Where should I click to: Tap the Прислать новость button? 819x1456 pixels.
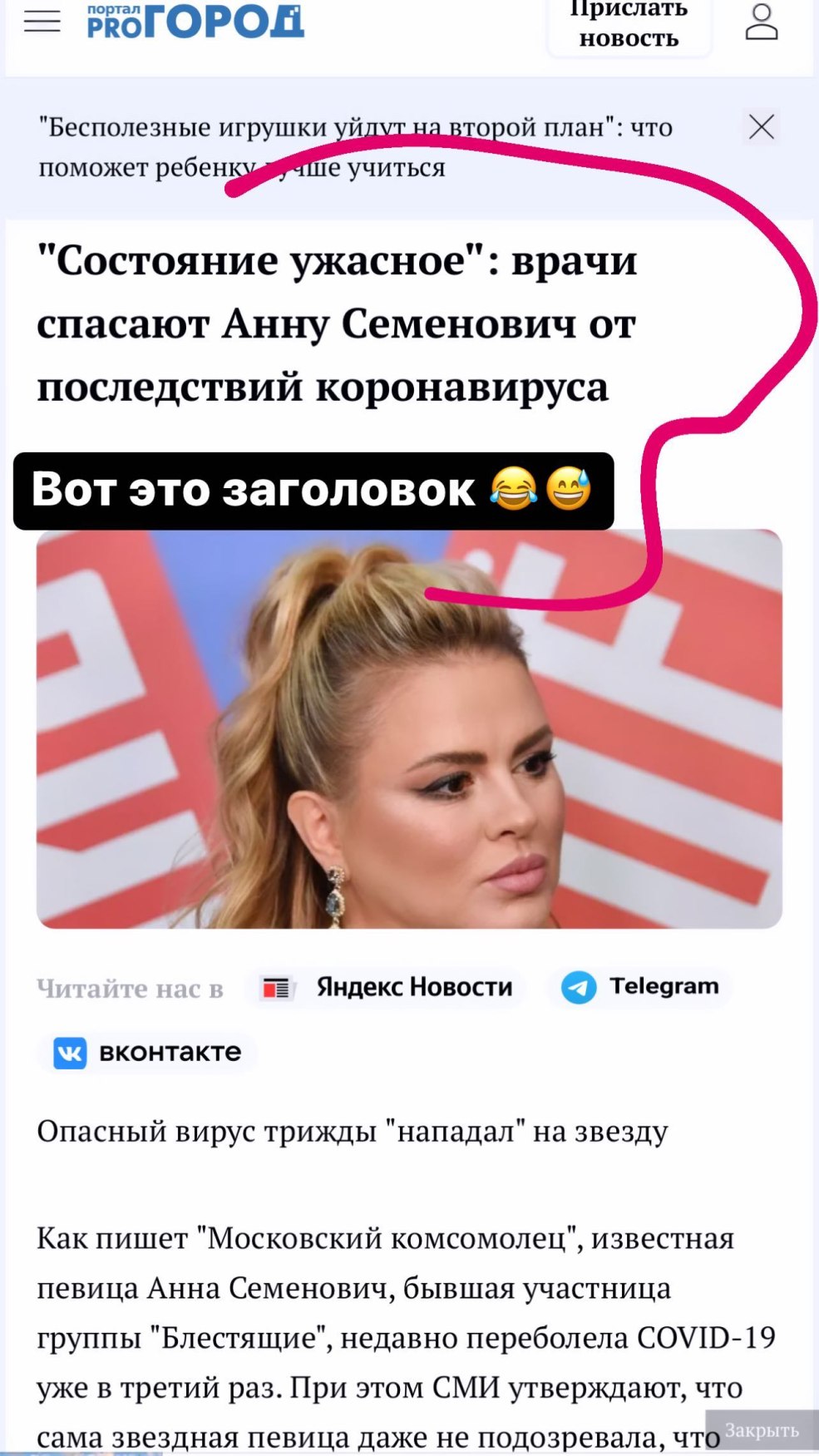point(629,24)
